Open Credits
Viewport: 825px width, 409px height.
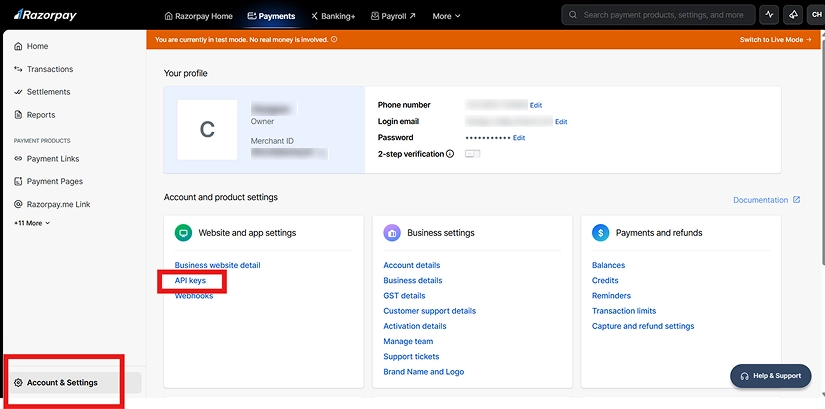click(x=605, y=281)
